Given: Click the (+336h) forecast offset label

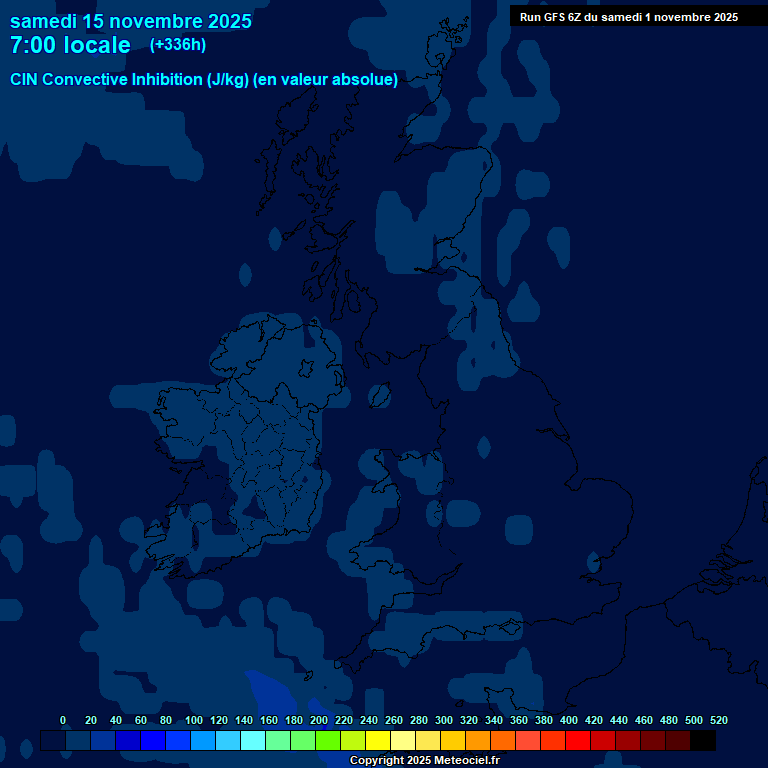Looking at the screenshot, I should pos(178,45).
